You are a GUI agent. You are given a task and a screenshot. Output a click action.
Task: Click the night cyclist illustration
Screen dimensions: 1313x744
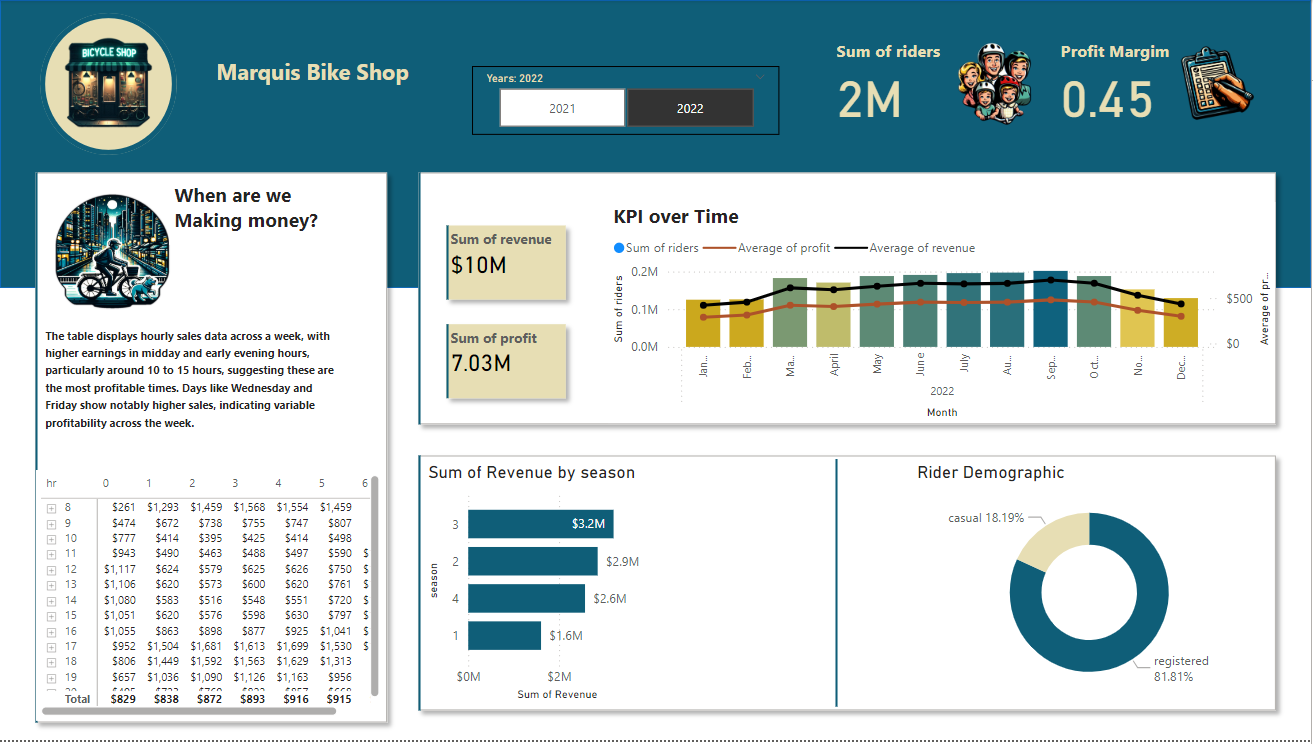[x=111, y=250]
